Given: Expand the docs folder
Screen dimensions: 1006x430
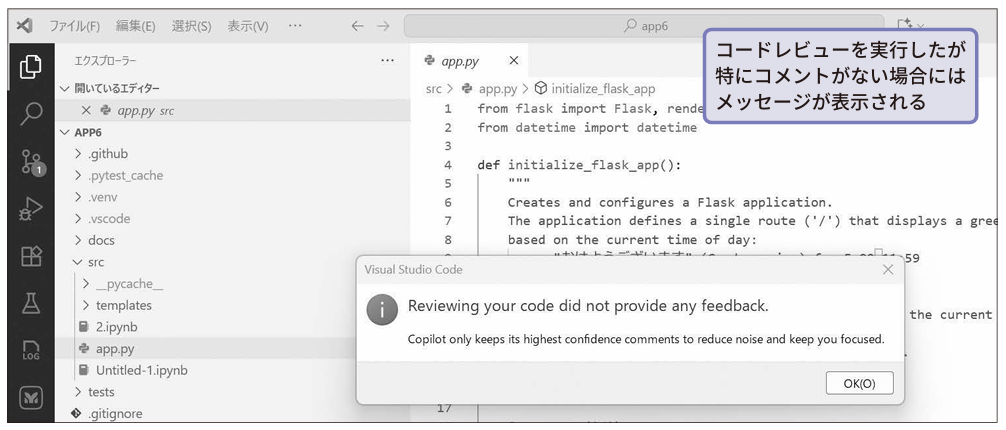Looking at the screenshot, I should click(232, 241).
